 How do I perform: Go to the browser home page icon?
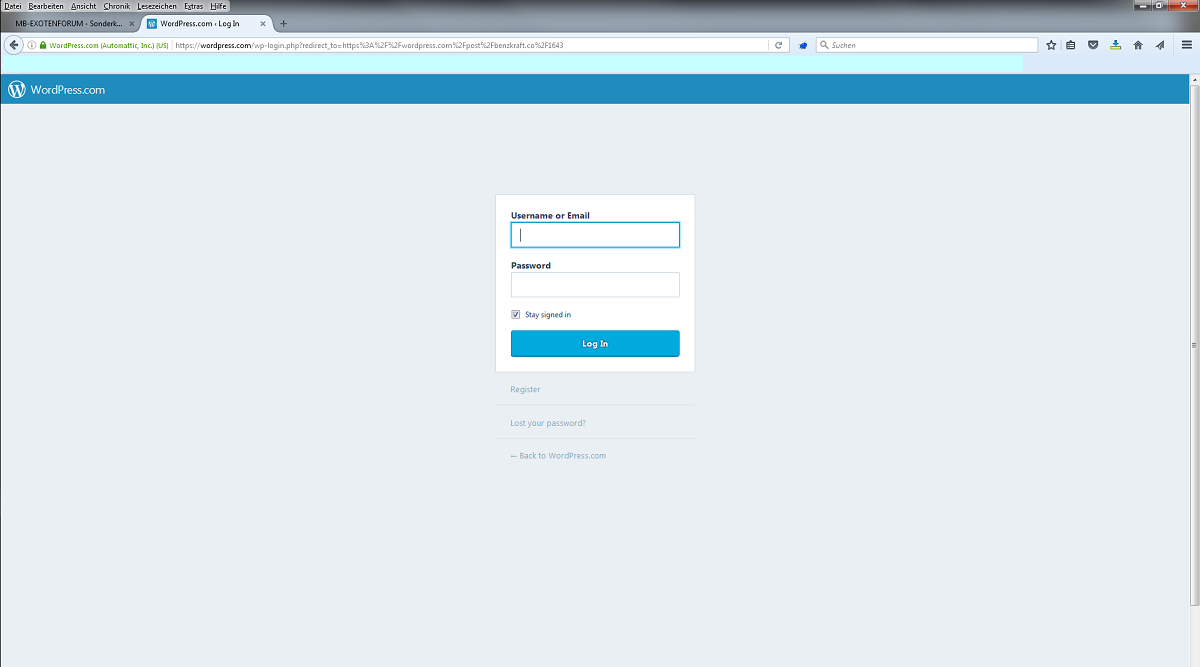coord(1138,45)
